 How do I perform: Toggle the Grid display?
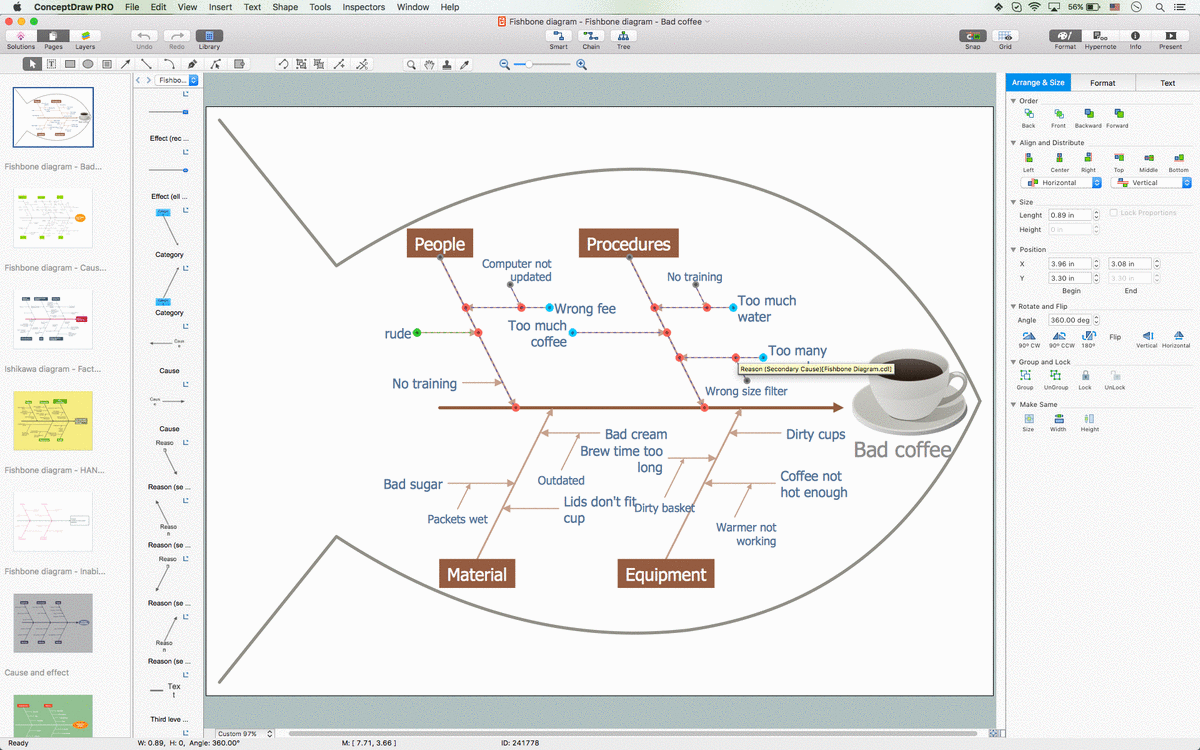click(1005, 36)
